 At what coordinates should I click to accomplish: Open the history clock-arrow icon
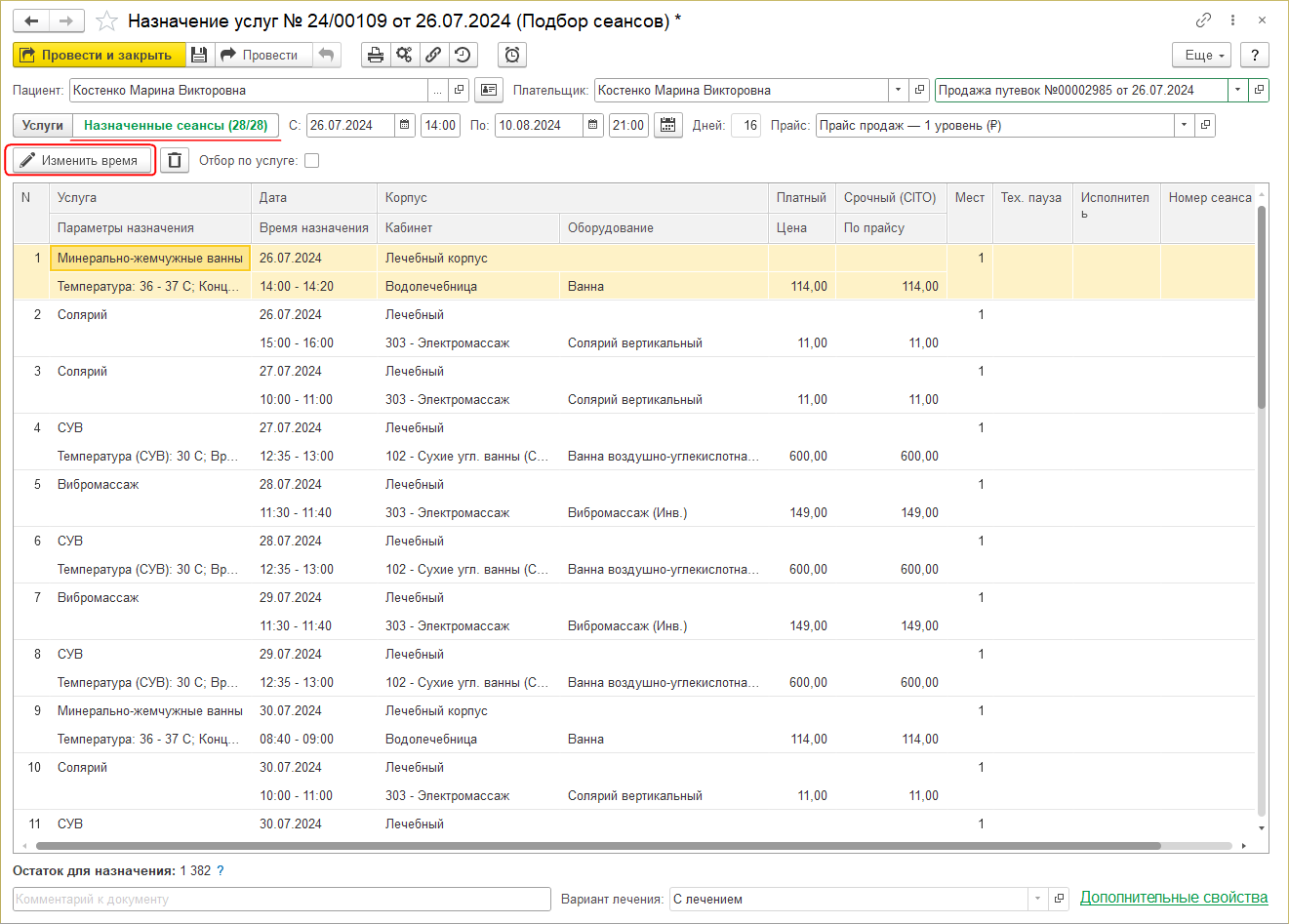tap(463, 55)
